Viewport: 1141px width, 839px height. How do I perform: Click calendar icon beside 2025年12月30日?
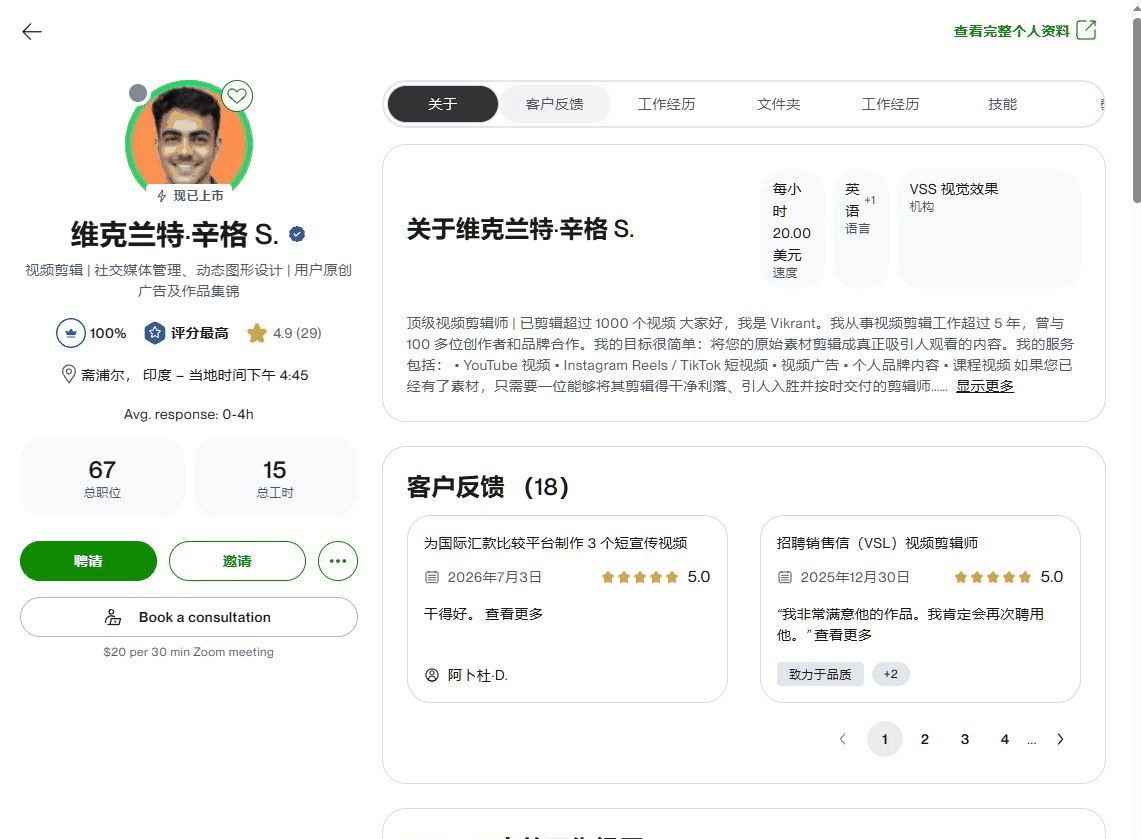784,577
